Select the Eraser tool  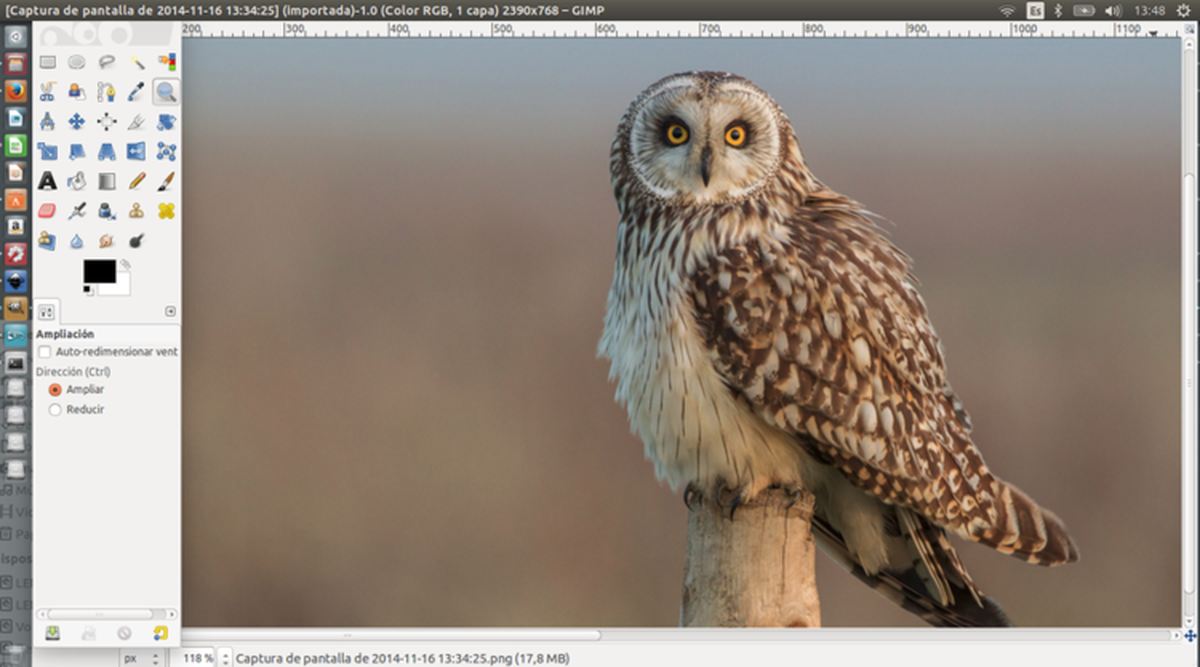tap(47, 211)
